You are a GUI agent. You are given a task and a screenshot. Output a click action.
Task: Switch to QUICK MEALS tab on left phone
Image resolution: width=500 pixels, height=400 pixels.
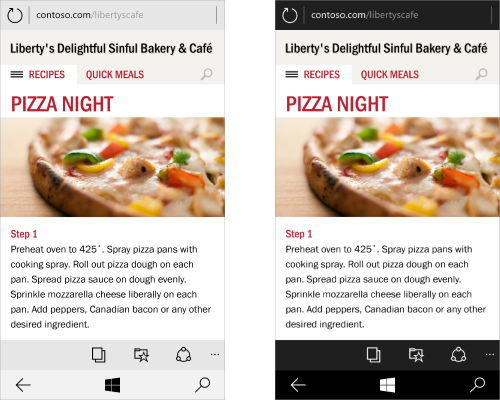coord(115,74)
